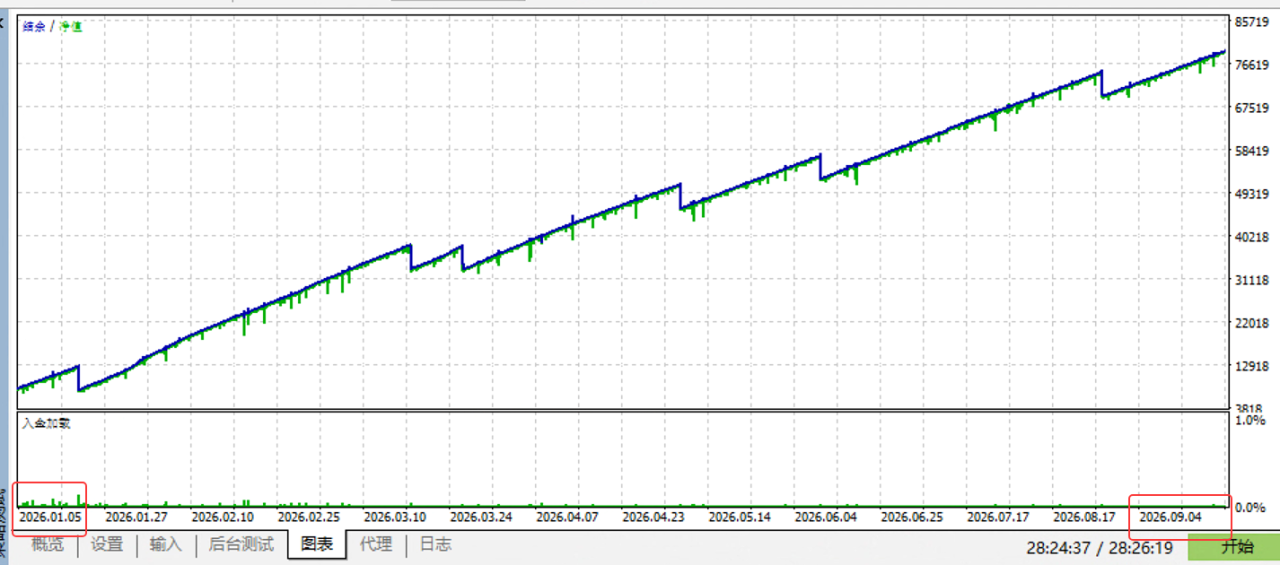Click the axis value 49319
Screen dimensions: 1280x565
(1252, 193)
